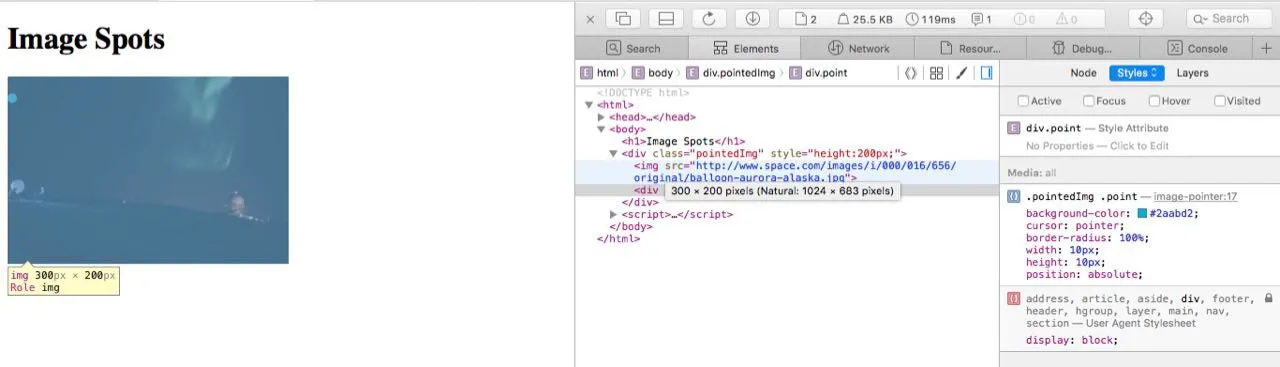Screen dimensions: 1280x367
Task: Select the h1 Image Spots DOM row
Action: tap(683, 141)
